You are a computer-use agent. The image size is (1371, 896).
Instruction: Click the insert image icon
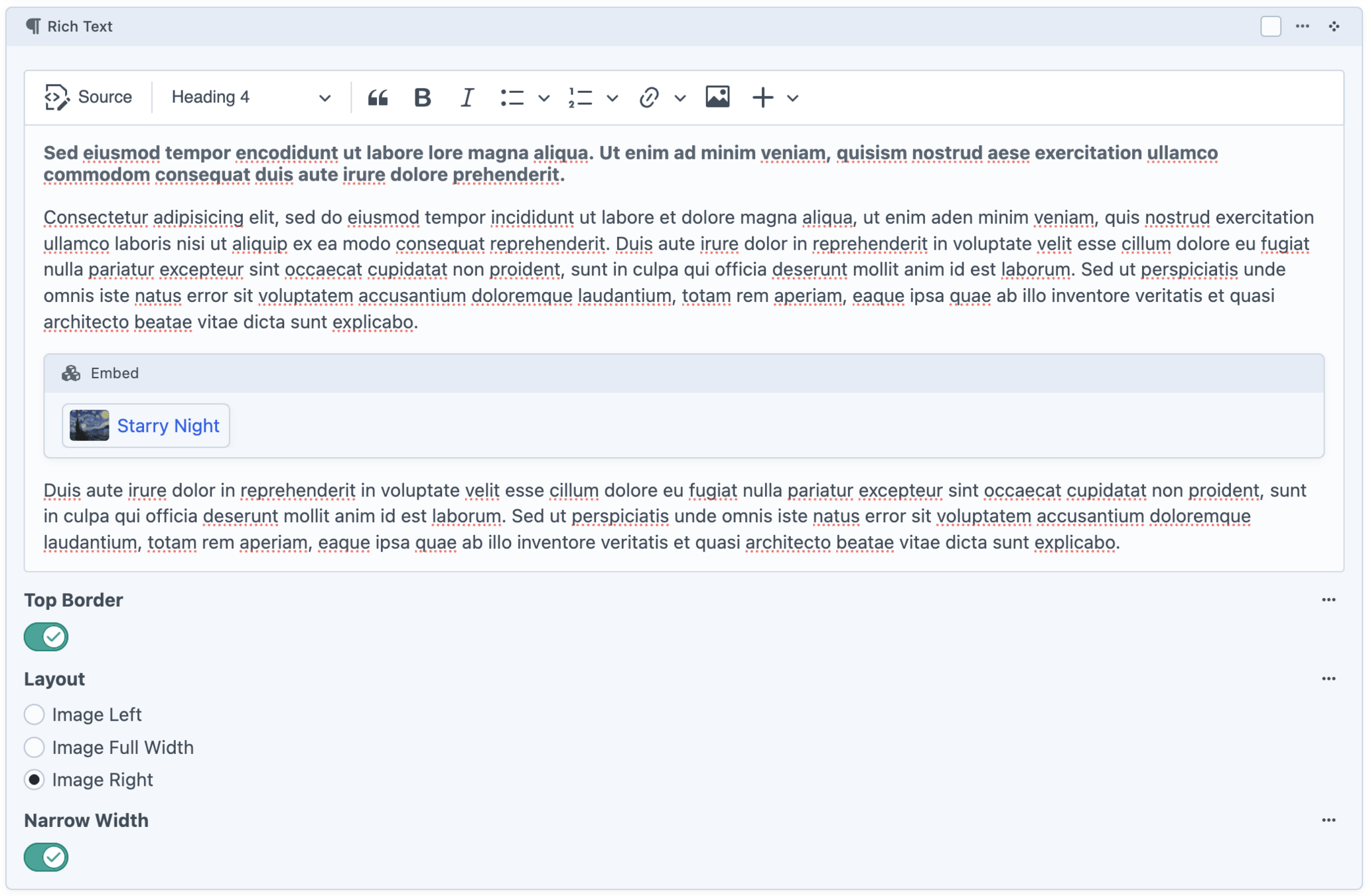717,97
